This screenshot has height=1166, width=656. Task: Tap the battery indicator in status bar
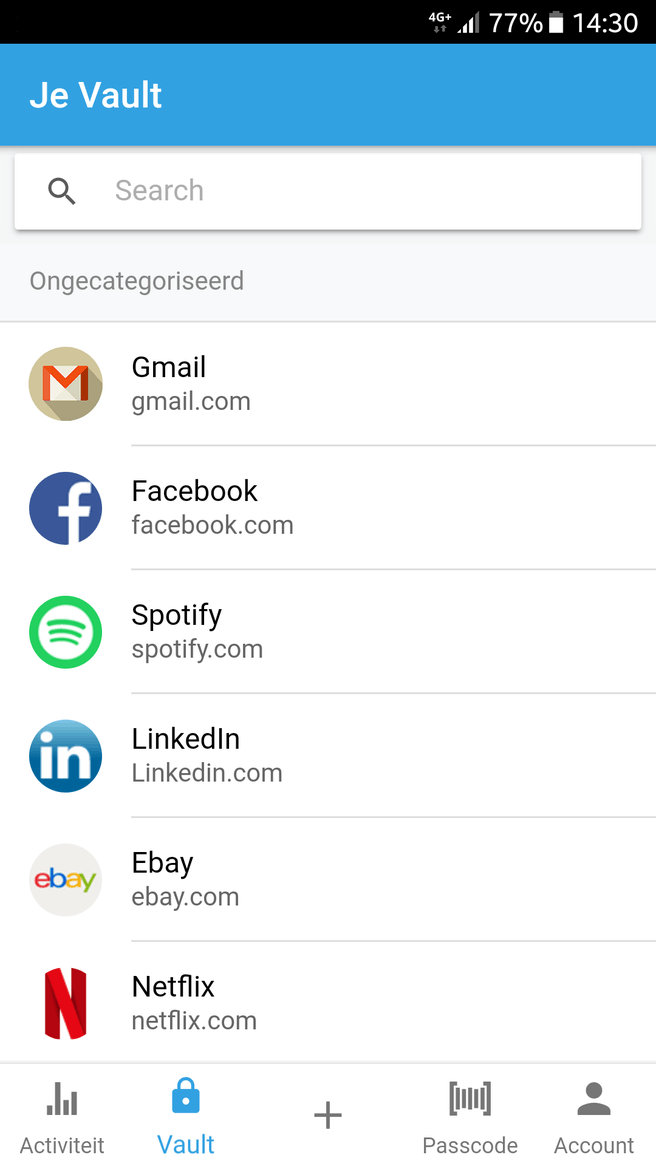tap(556, 23)
